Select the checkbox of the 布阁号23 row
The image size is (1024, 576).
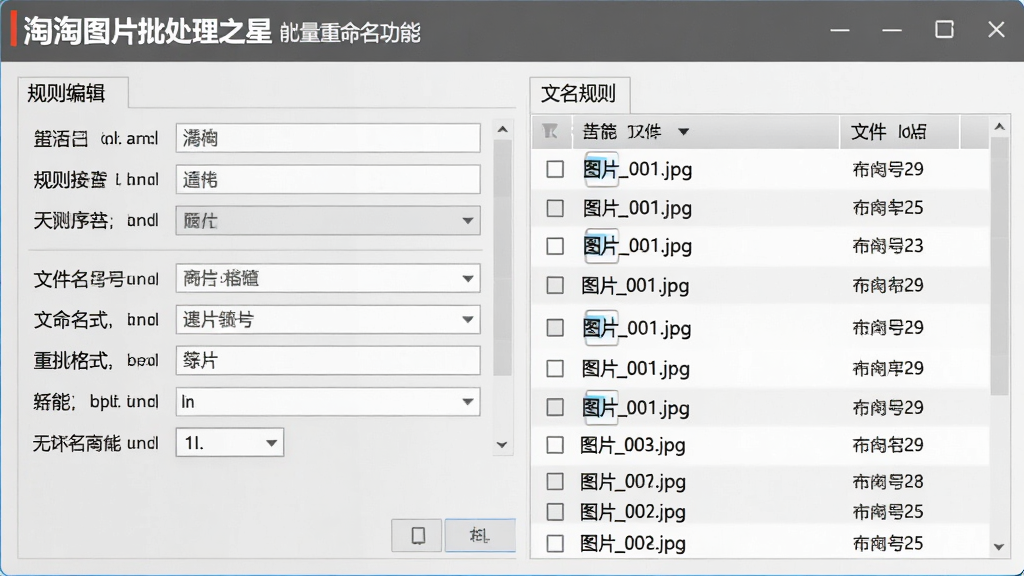coord(555,246)
